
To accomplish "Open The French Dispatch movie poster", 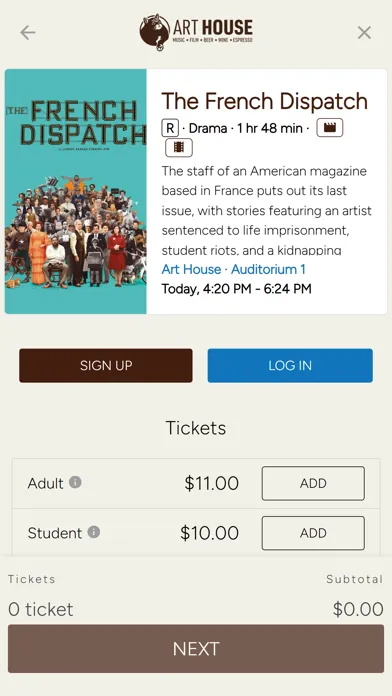I will tap(75, 191).
